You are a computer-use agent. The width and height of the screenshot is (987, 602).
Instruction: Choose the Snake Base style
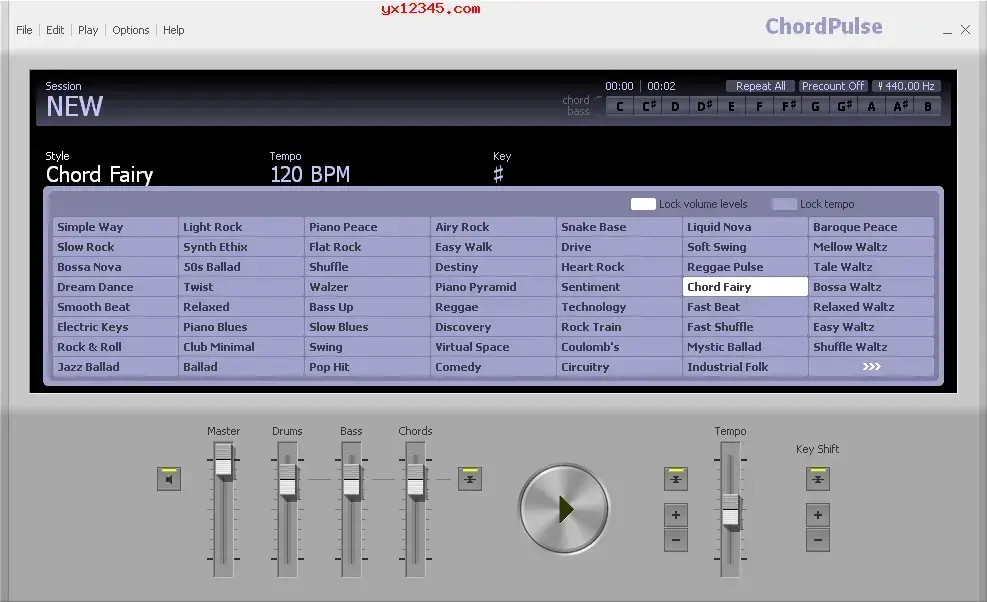(x=619, y=227)
